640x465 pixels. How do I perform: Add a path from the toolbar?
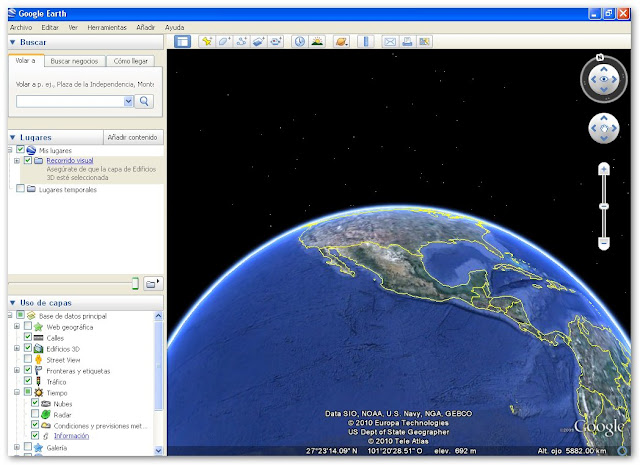(x=242, y=42)
